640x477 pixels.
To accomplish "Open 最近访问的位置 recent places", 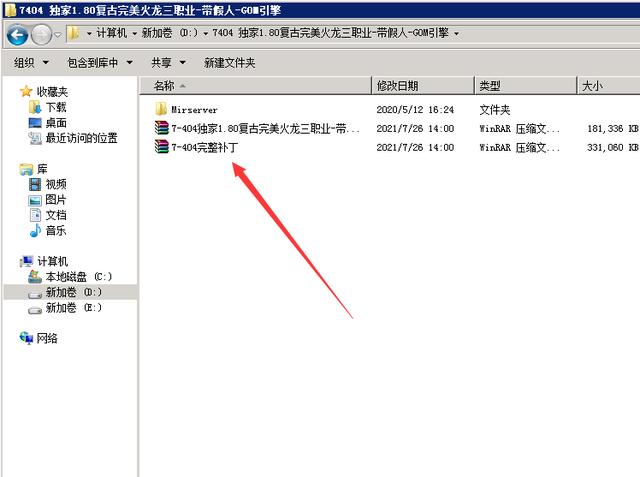I will [x=80, y=138].
